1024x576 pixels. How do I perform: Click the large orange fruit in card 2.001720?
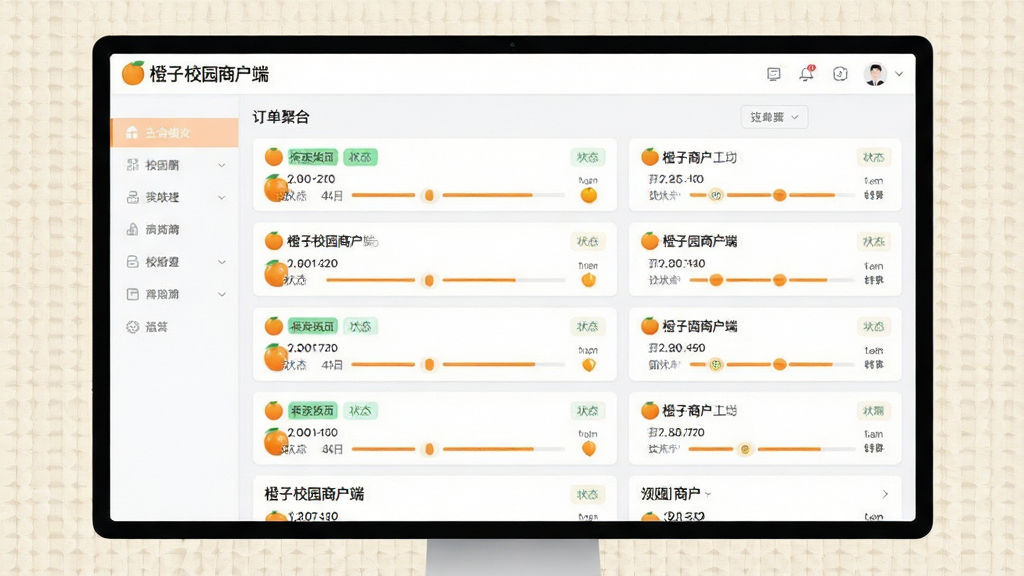(276, 357)
